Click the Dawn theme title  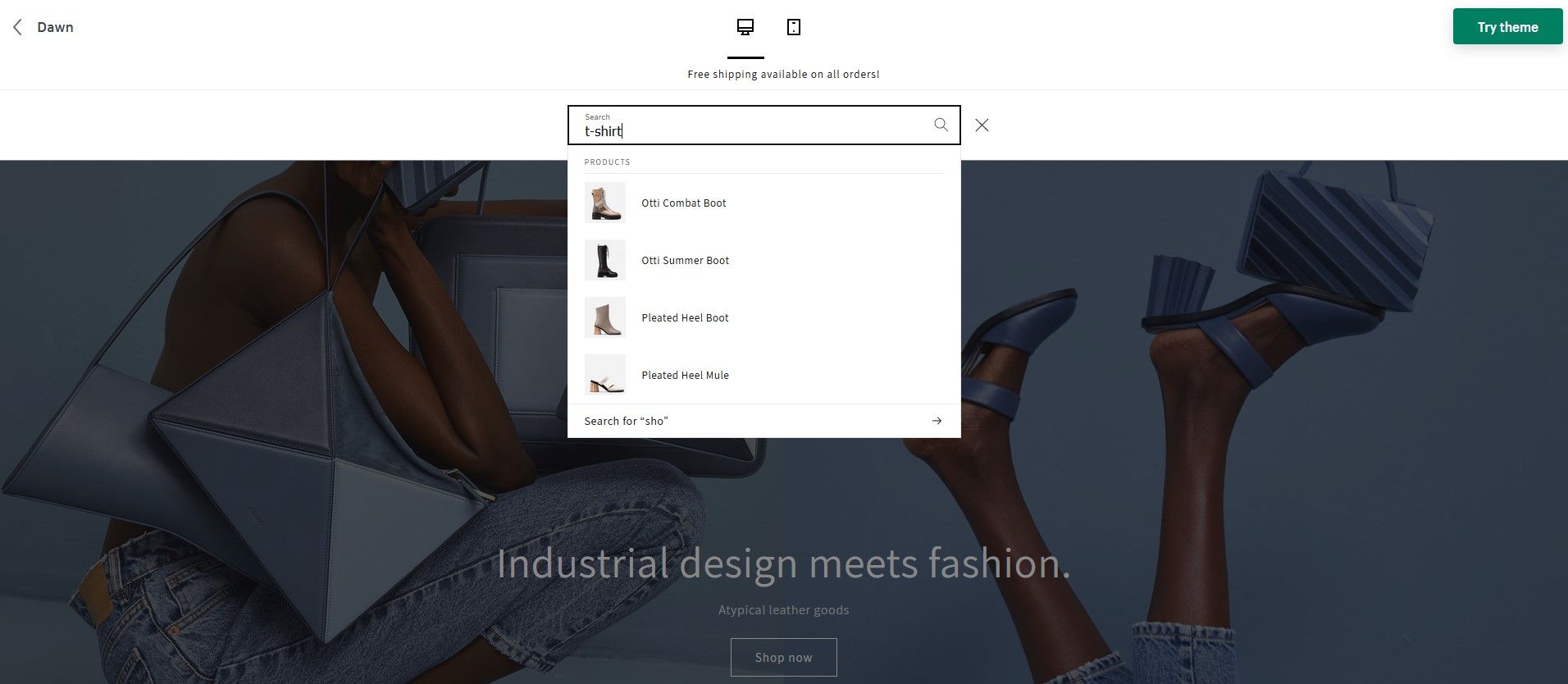[55, 27]
